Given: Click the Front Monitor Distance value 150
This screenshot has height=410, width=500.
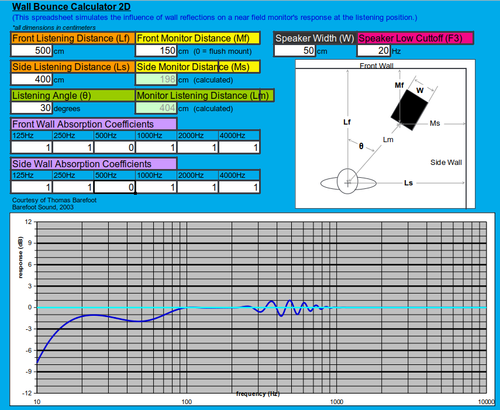Looking at the screenshot, I should click(x=156, y=51).
